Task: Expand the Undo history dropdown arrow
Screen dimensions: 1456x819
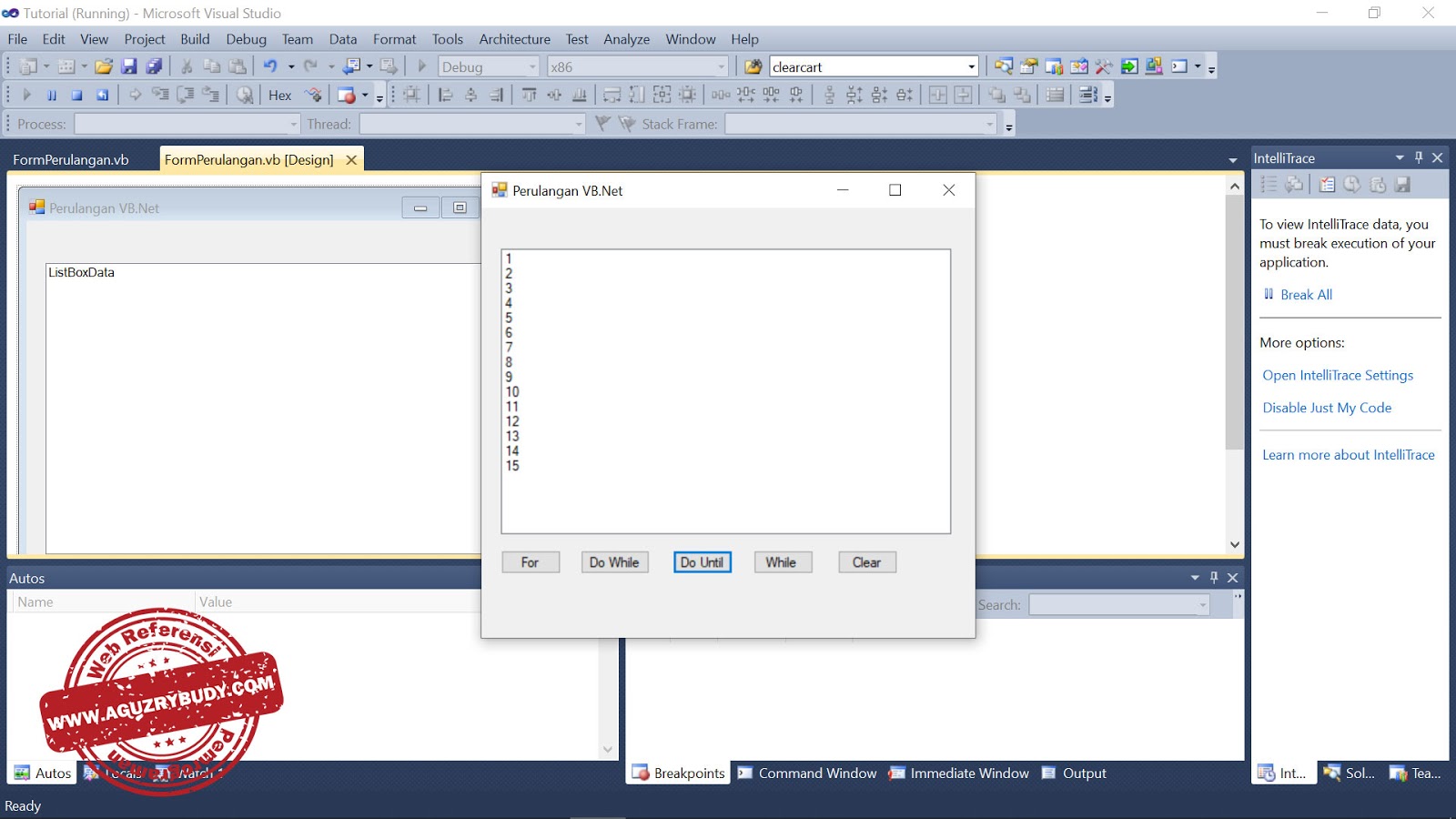Action: tap(291, 66)
